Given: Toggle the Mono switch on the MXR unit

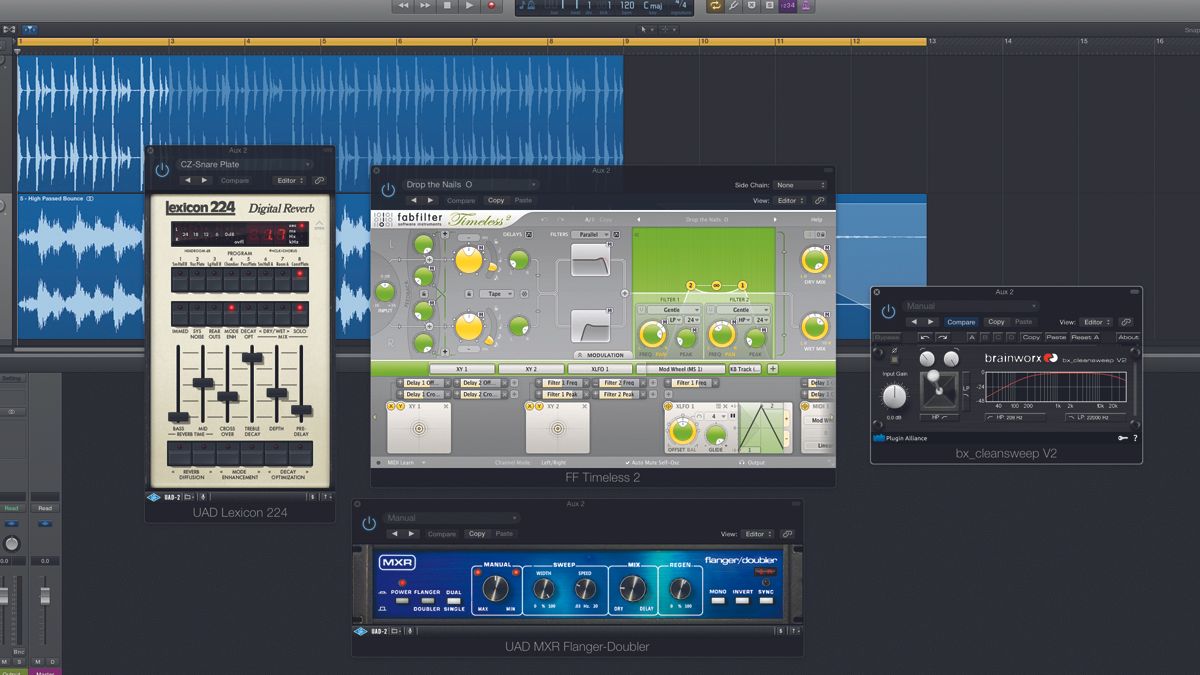Looking at the screenshot, I should click(718, 601).
